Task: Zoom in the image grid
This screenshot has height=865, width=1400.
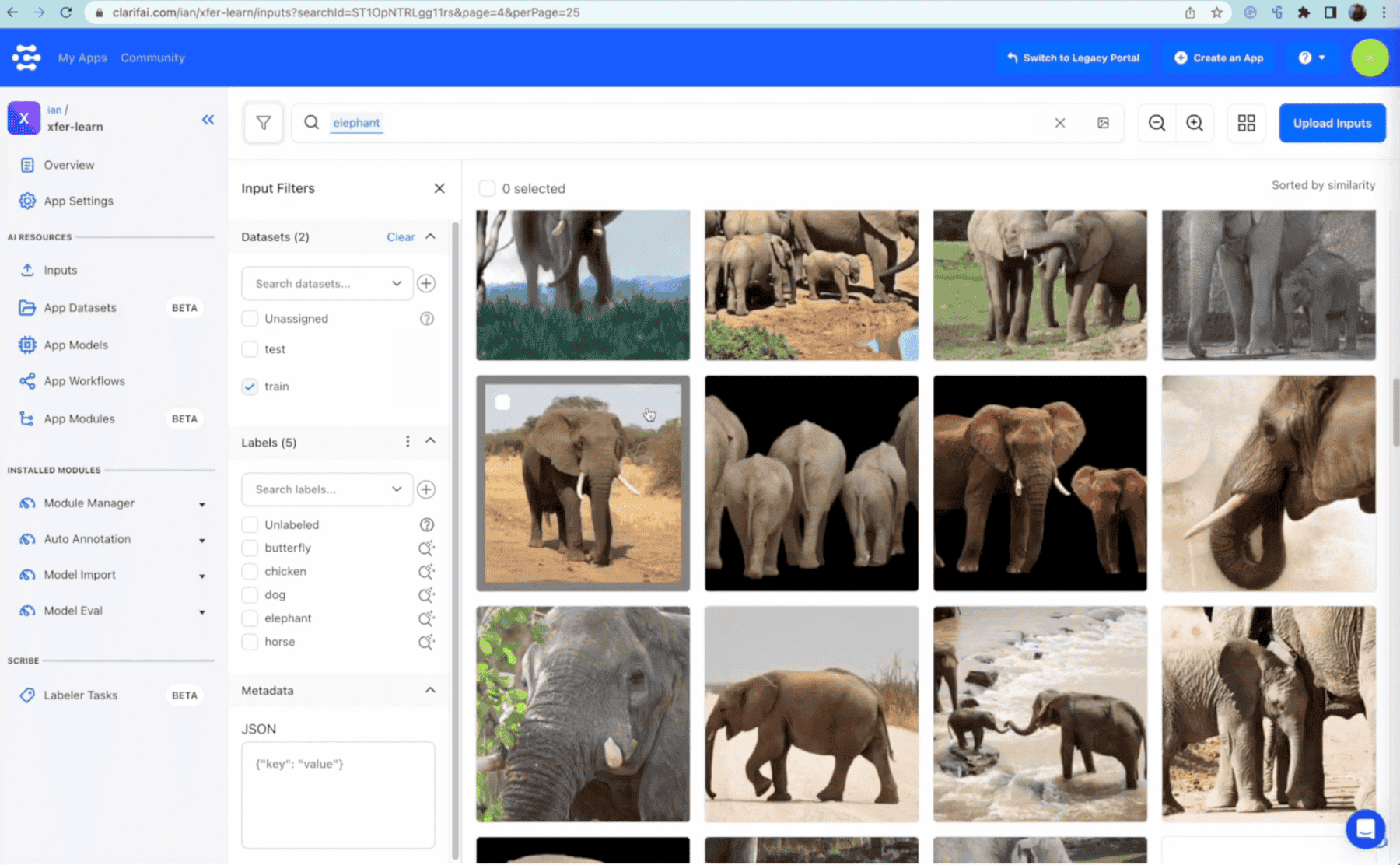Action: coord(1195,123)
